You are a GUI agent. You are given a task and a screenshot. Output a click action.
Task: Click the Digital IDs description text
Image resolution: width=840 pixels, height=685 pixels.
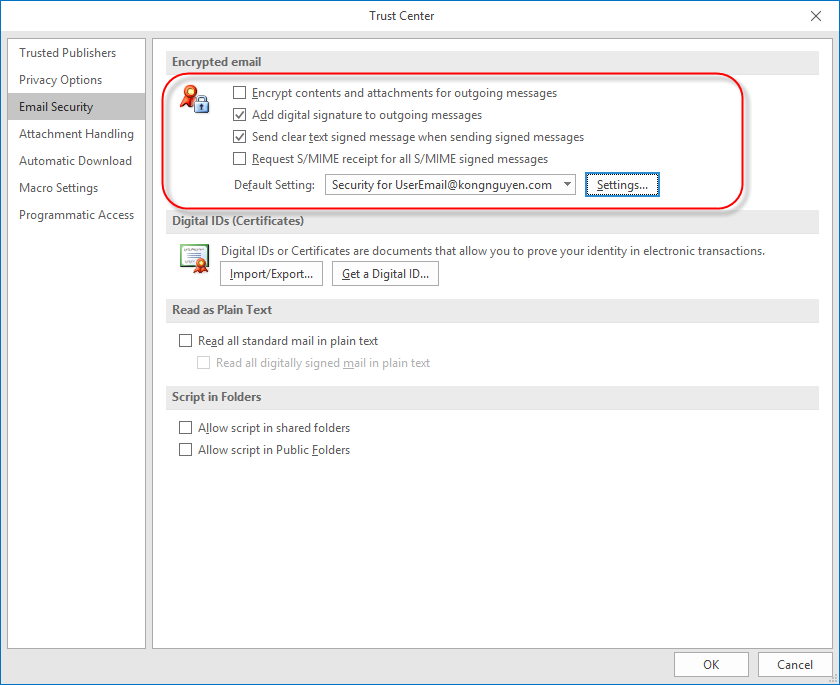pyautogui.click(x=493, y=251)
